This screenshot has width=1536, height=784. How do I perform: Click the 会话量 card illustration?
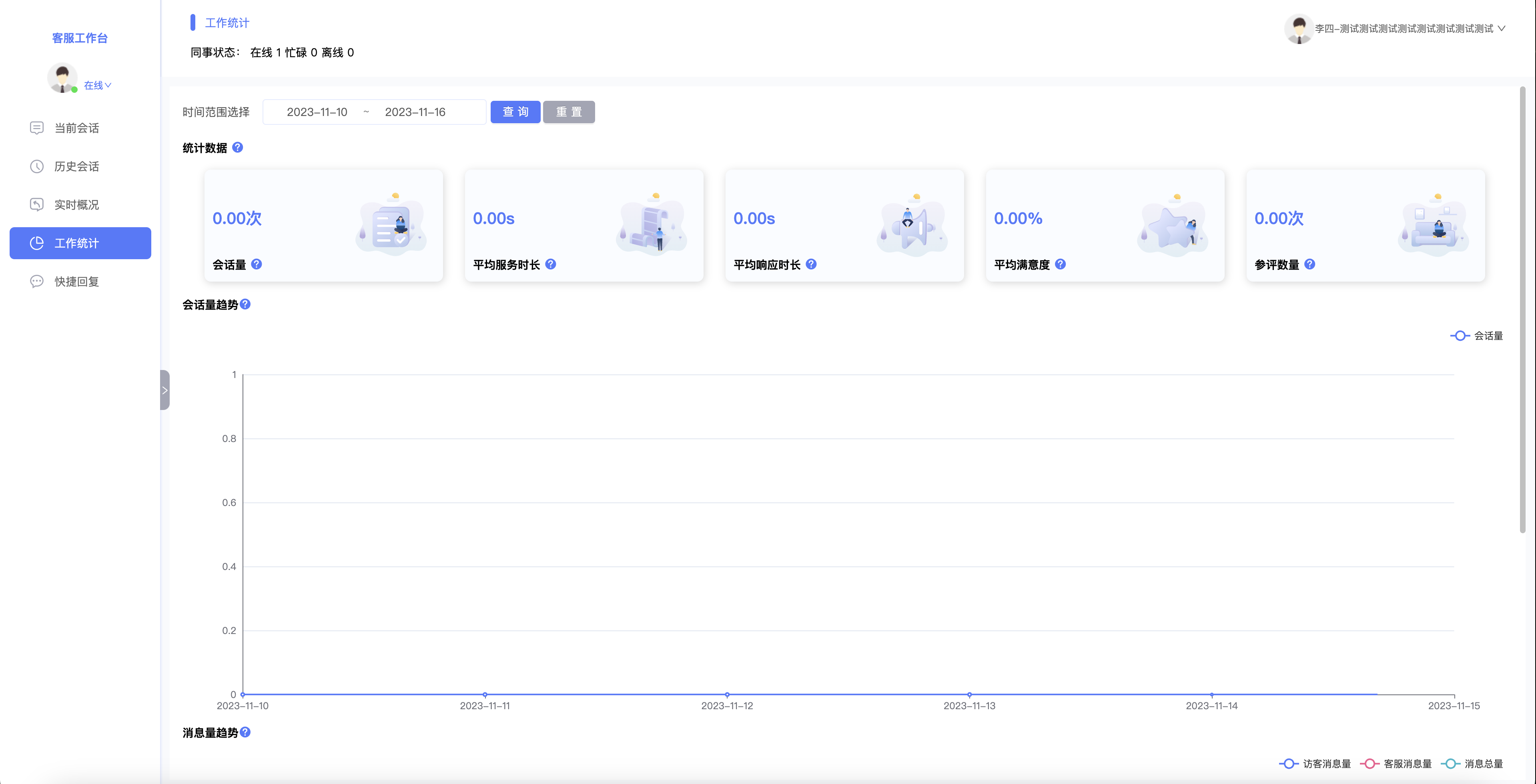tap(391, 225)
